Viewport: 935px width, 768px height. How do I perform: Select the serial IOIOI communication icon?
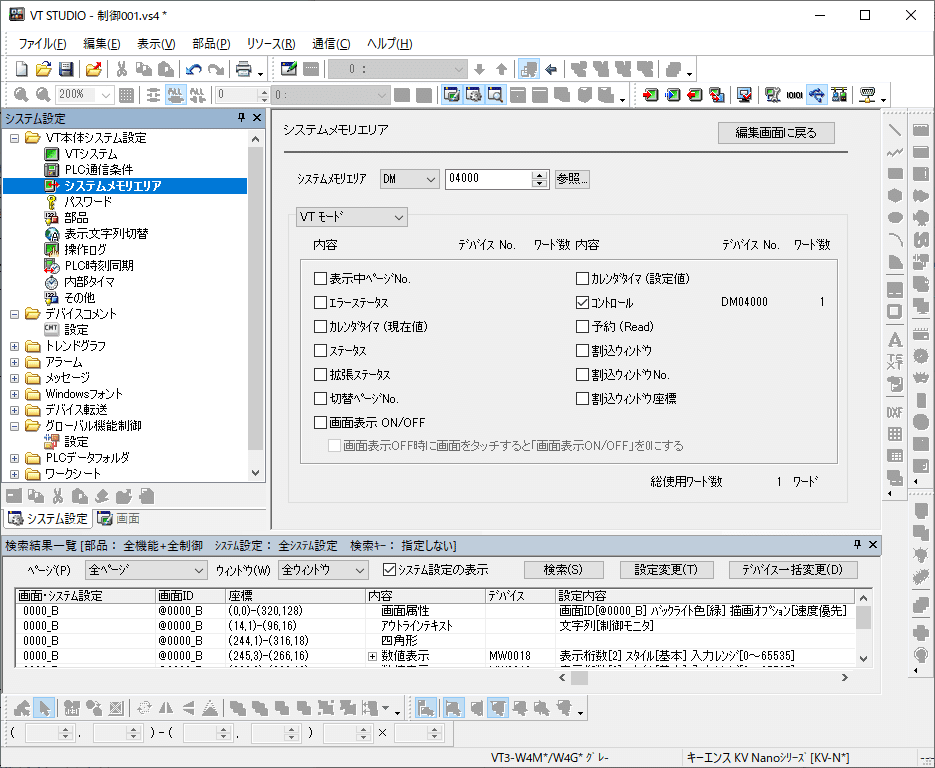[794, 95]
